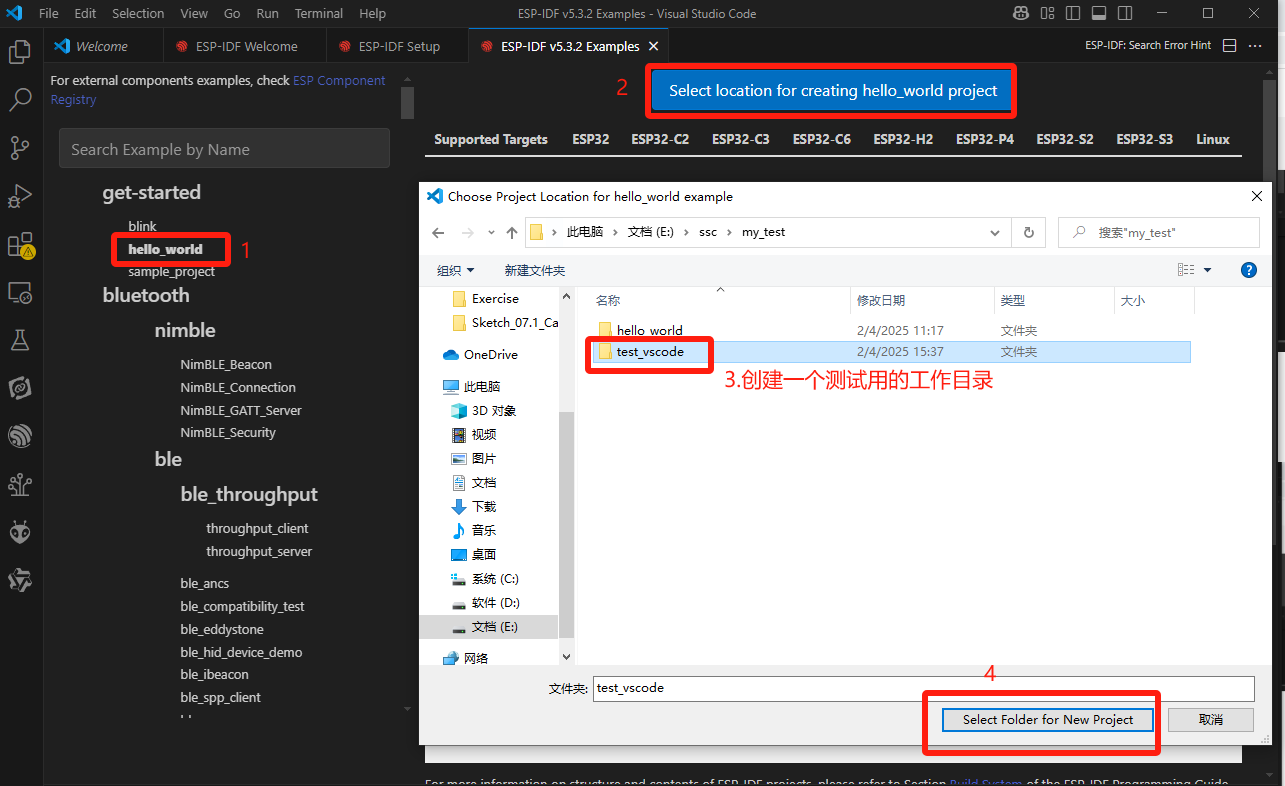Click 新建文件夹 to create a folder
The height and width of the screenshot is (786, 1285).
coord(535,270)
